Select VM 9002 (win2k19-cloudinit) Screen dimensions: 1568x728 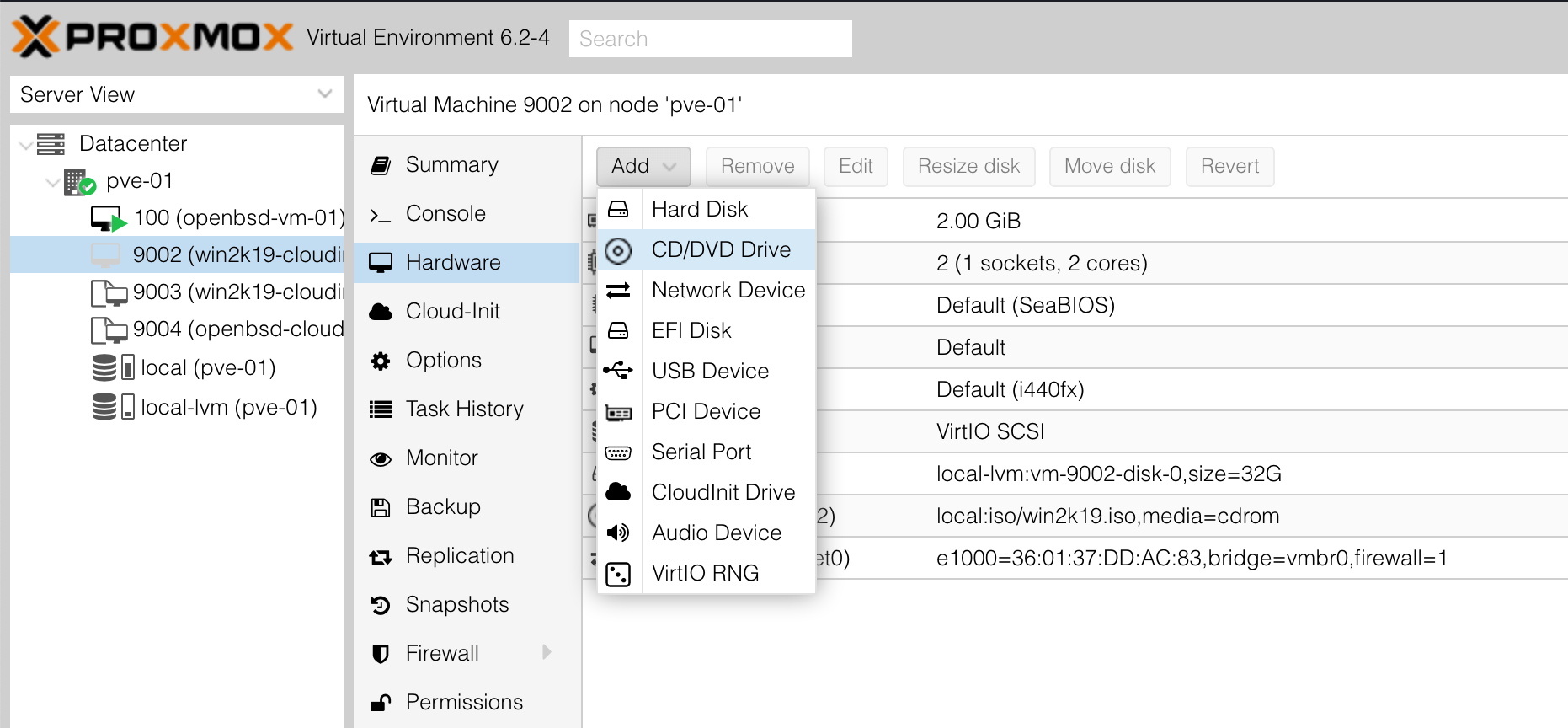point(177,254)
